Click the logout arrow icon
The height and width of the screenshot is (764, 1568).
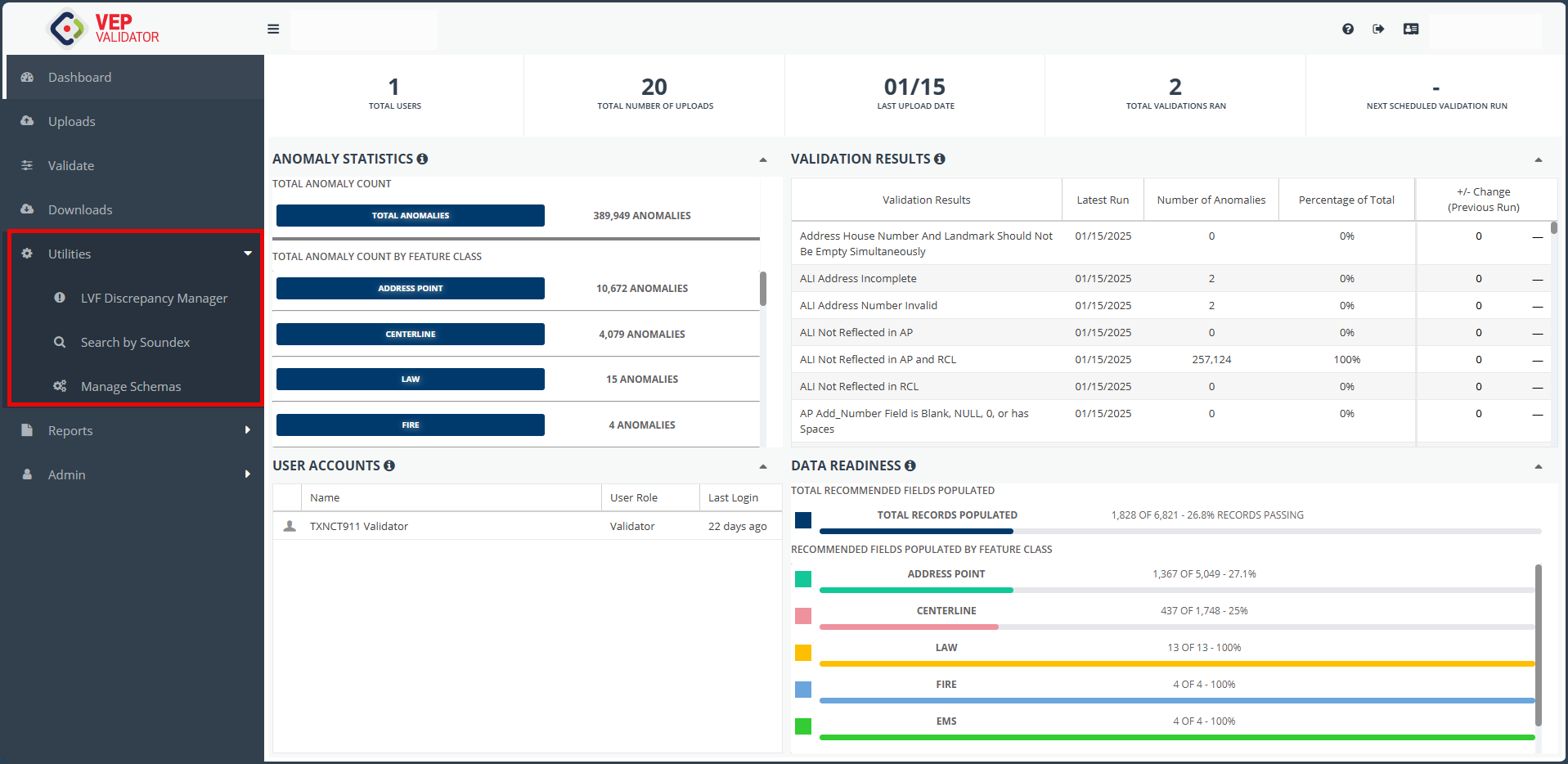point(1378,29)
